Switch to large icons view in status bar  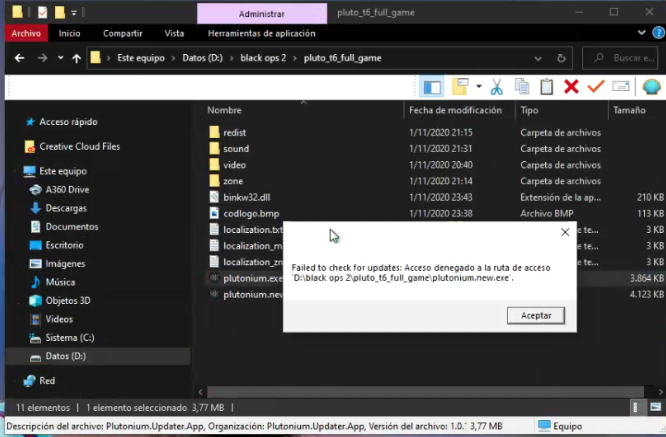tap(655, 408)
